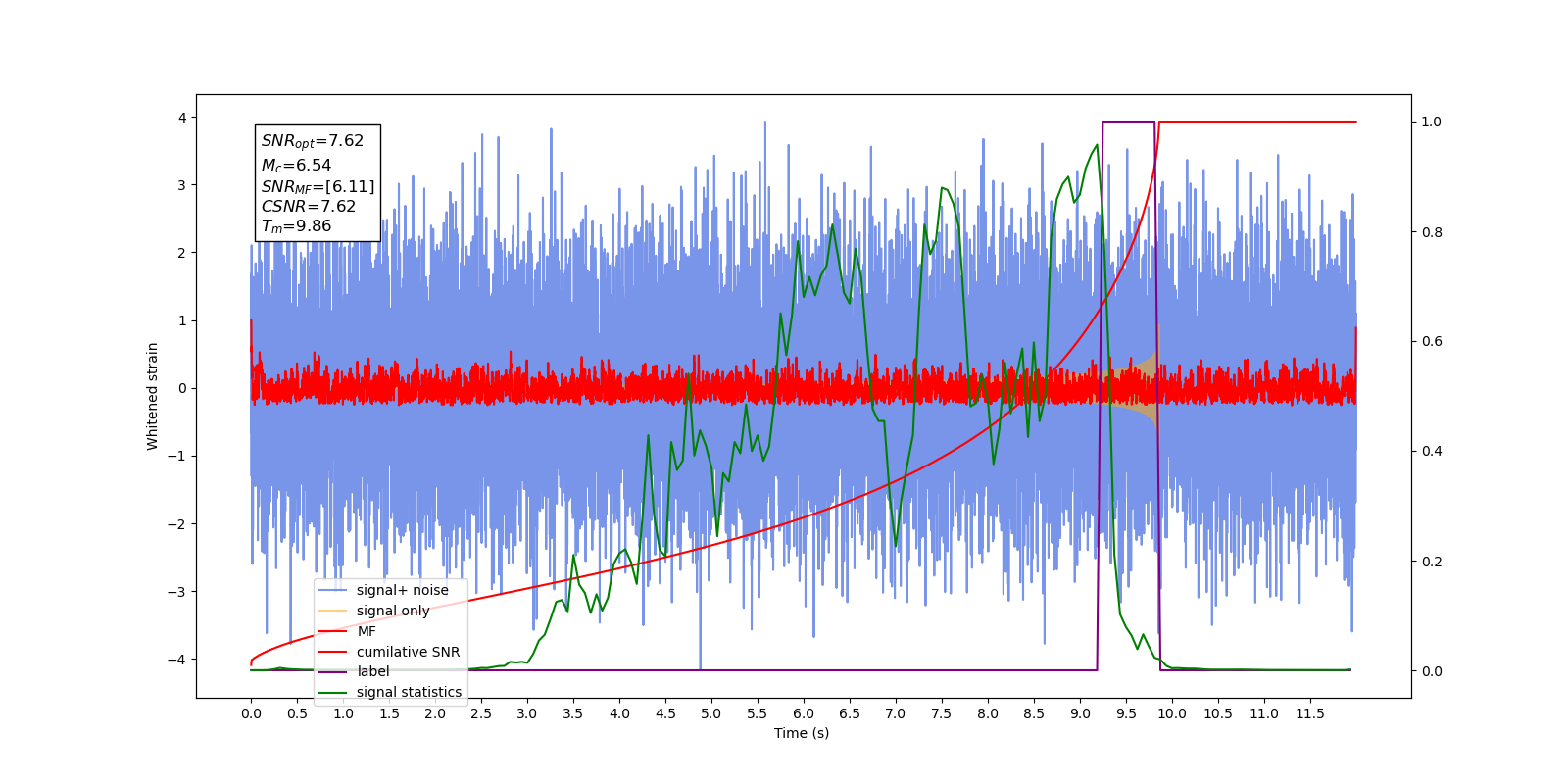Click the purple line swatch beside 'label'
Image resolution: width=1568 pixels, height=784 pixels.
click(333, 671)
